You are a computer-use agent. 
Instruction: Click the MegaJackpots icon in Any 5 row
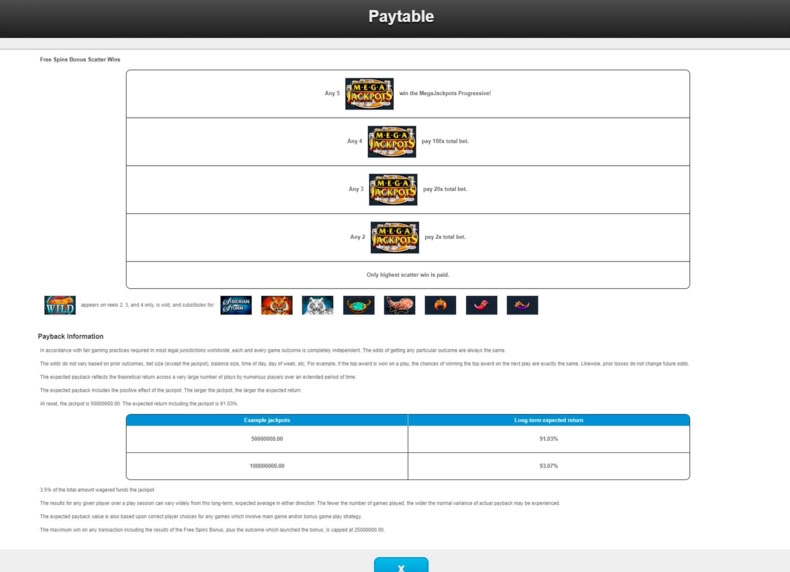[369, 93]
